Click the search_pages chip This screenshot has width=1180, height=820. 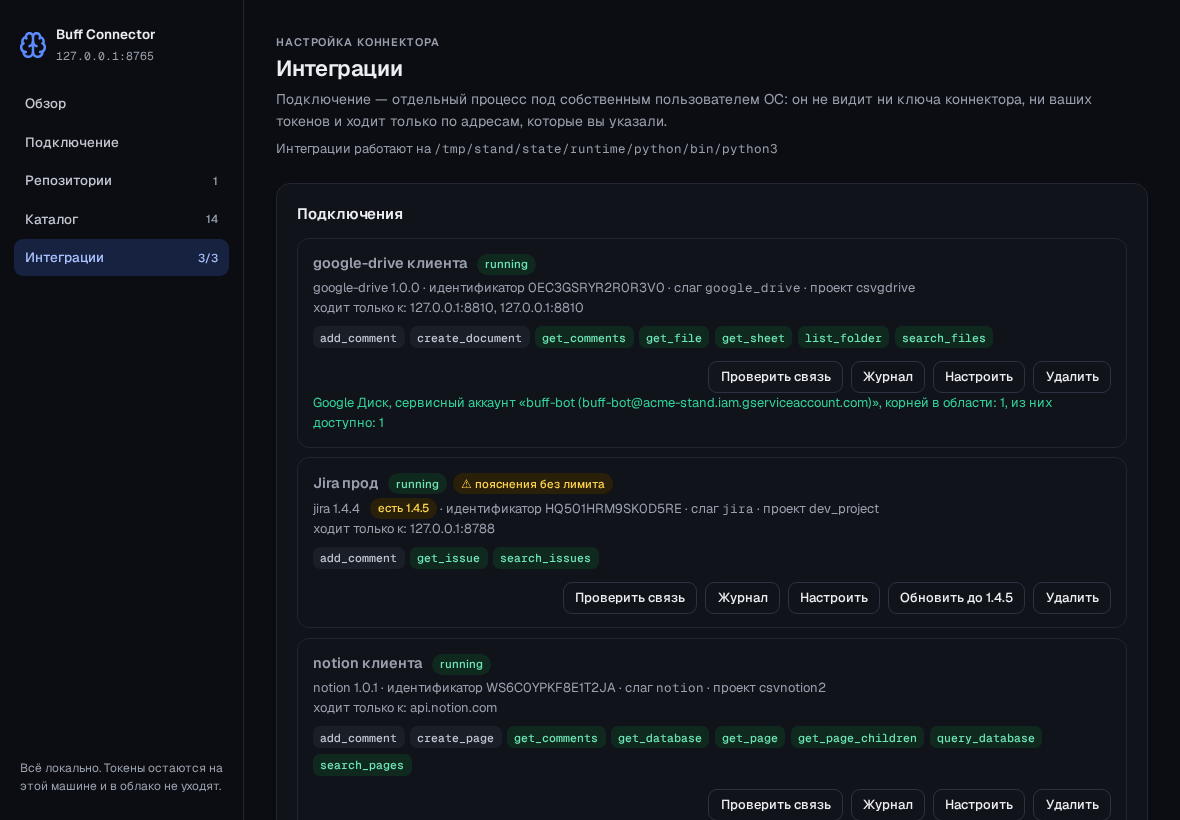[362, 765]
